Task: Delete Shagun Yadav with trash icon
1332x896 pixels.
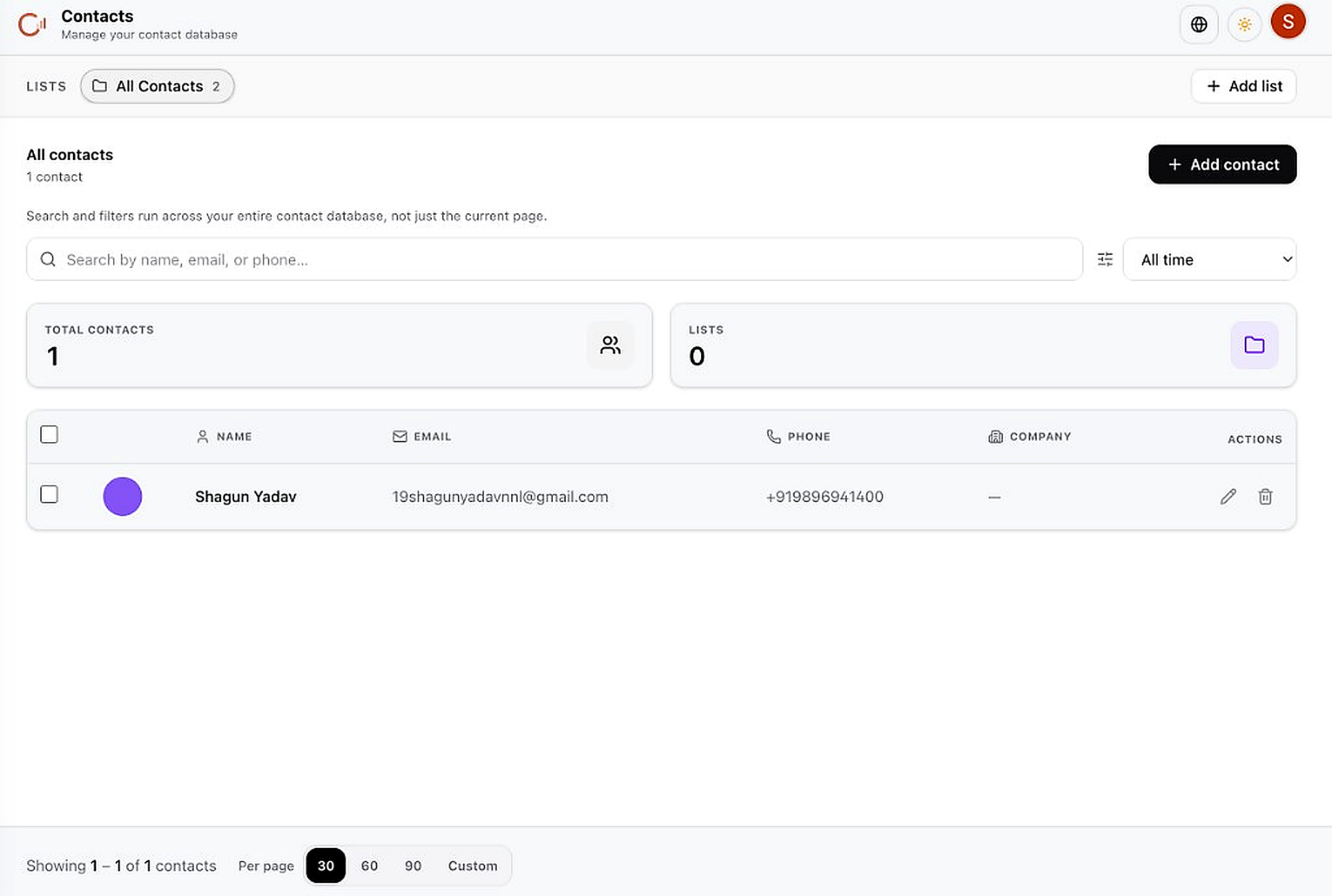Action: click(1265, 497)
